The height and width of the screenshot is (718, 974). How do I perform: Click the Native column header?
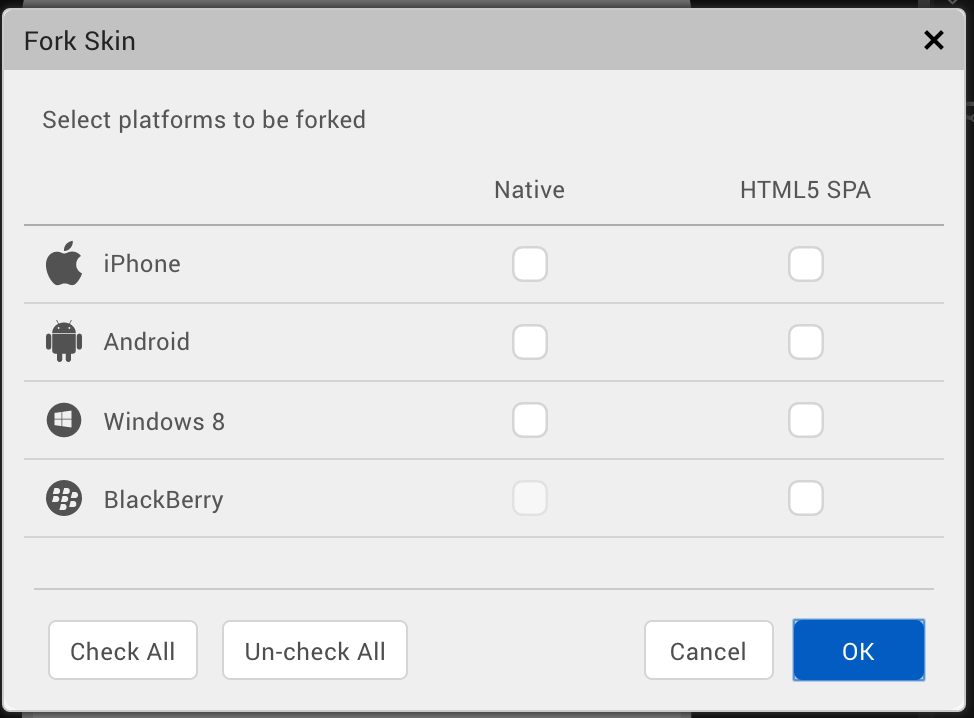coord(529,190)
